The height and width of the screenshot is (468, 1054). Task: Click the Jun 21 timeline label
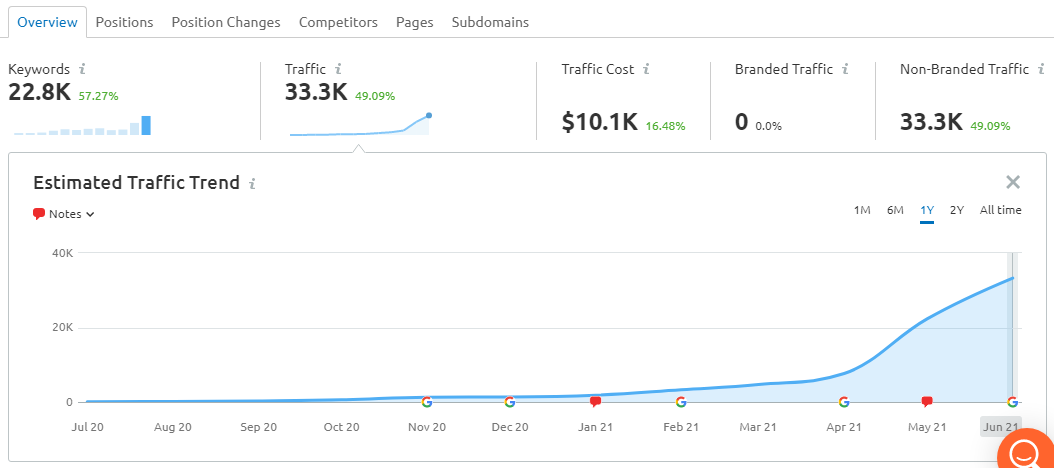pos(1000,426)
